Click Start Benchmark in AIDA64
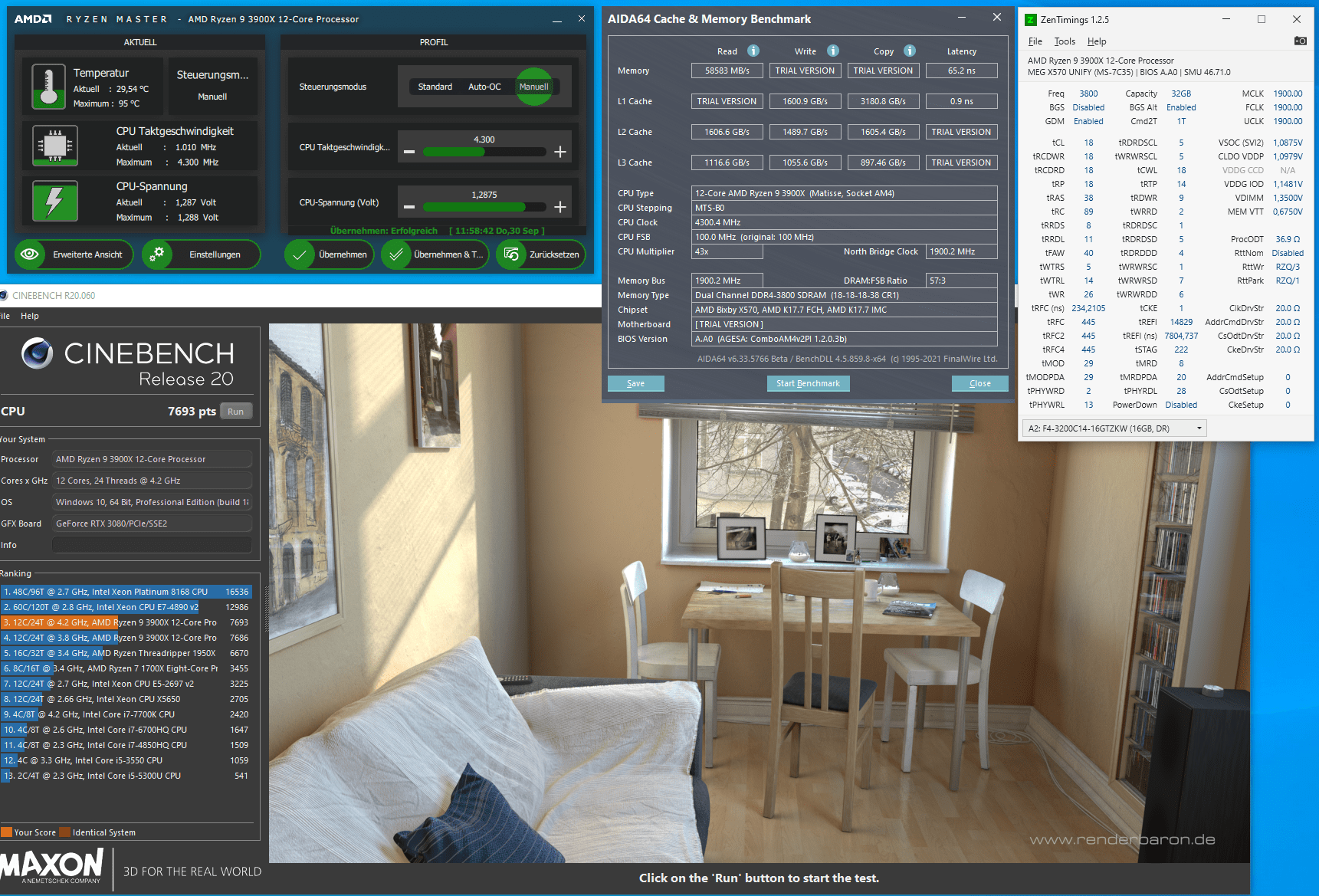This screenshot has height=896, width=1319. coord(808,383)
